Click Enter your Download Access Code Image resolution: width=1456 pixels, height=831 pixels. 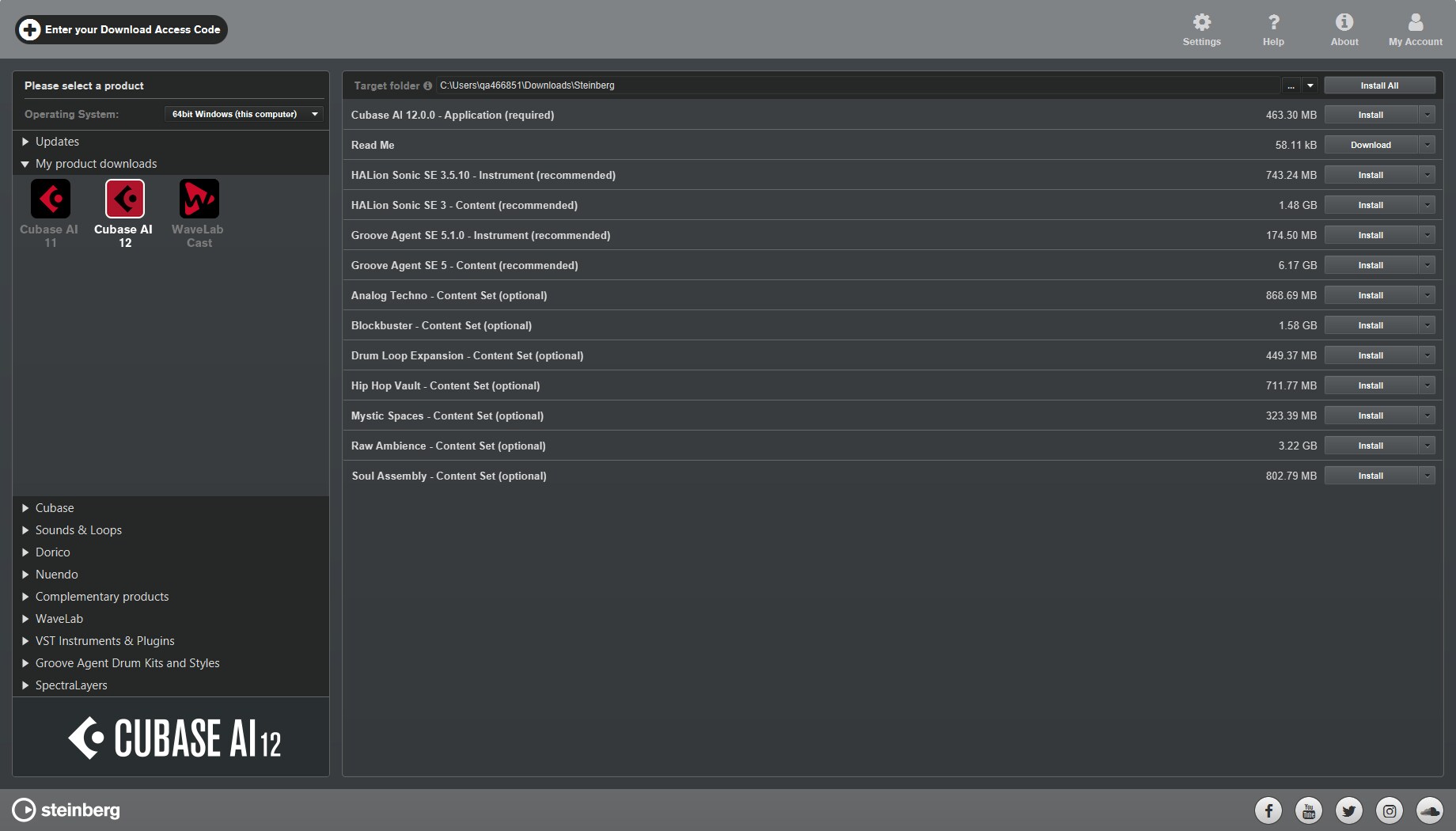point(122,29)
